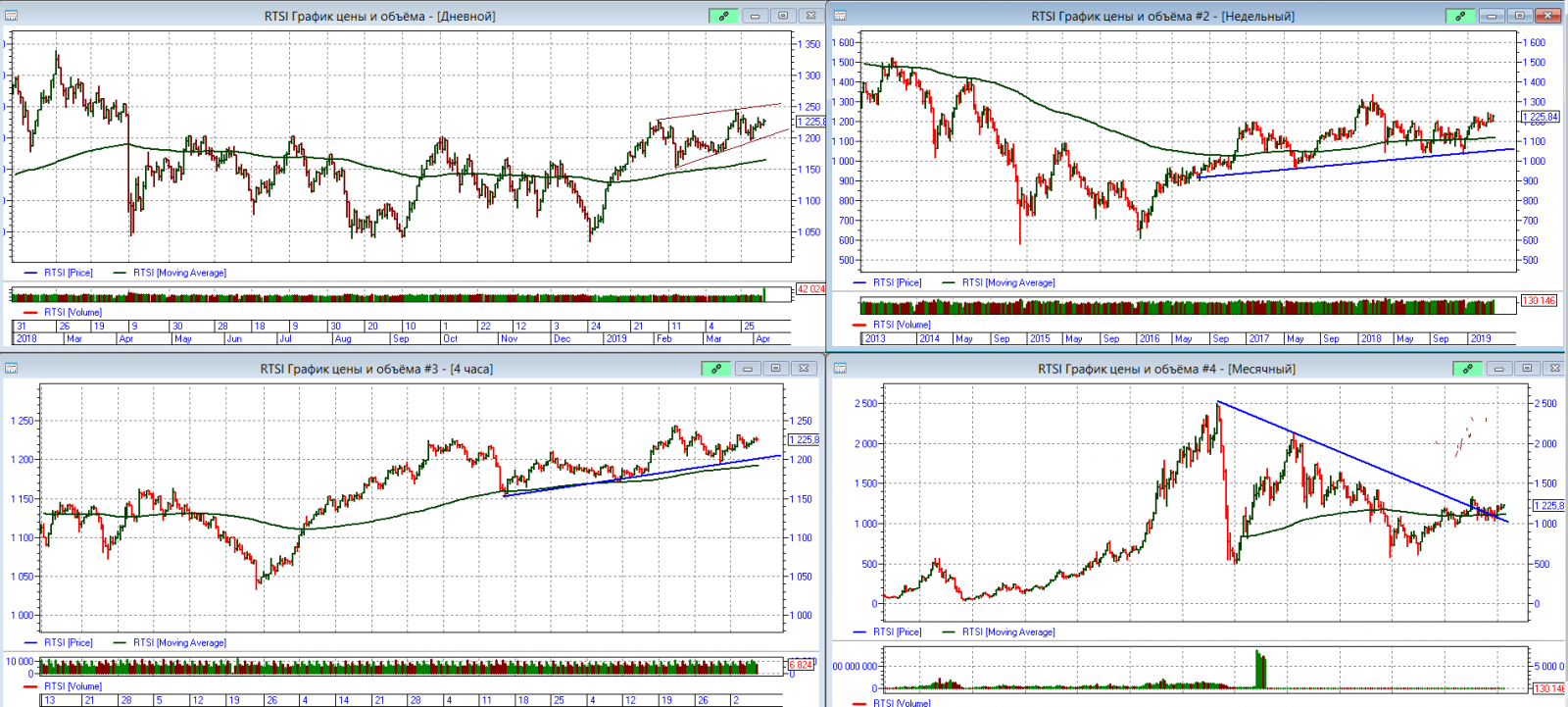
Task: Click RTSI [Moving Average] legend in the daily chart
Action: click(179, 273)
